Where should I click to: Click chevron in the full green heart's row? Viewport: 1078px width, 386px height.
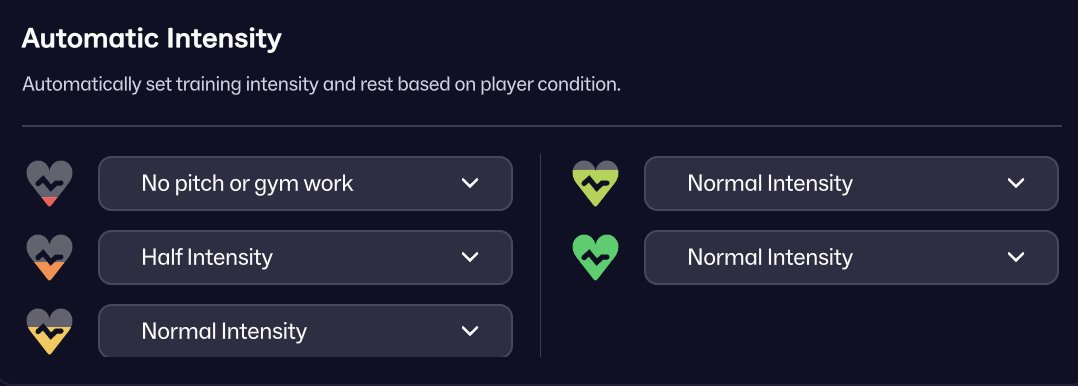click(1016, 257)
